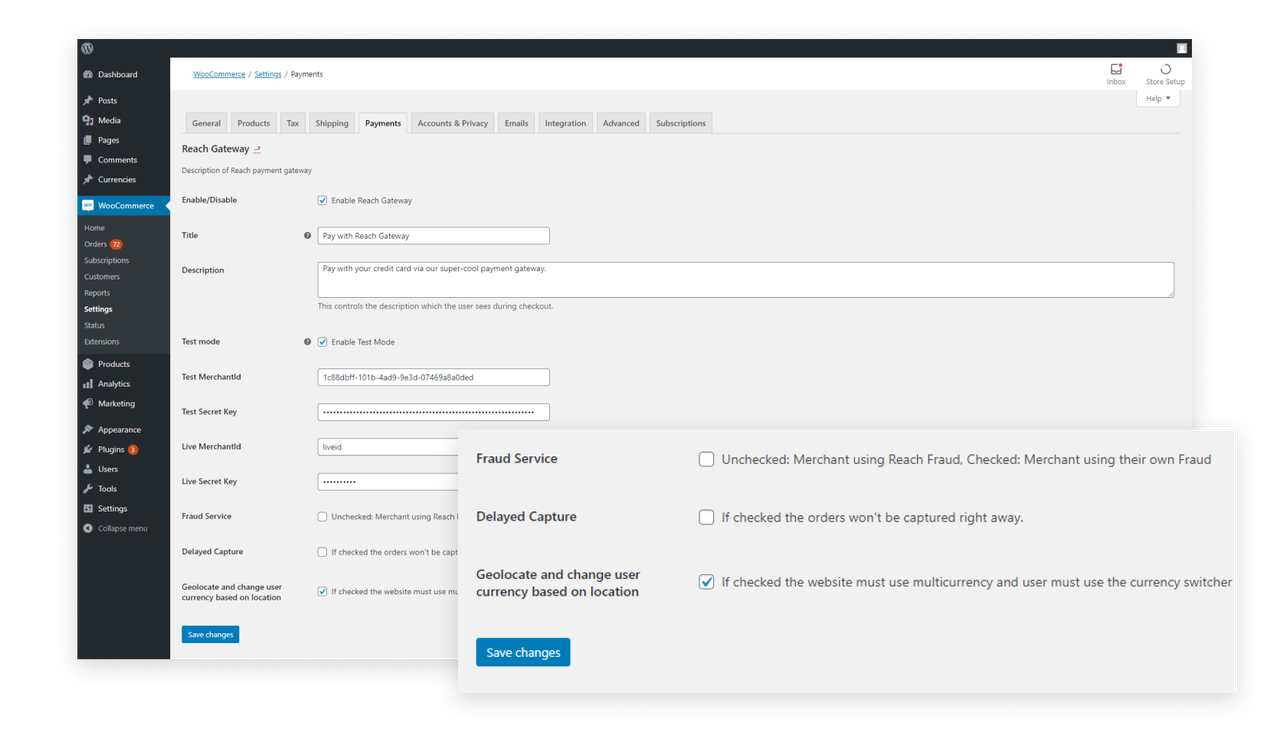1280x732 pixels.
Task: Open Customers submenu item
Action: 102,277
